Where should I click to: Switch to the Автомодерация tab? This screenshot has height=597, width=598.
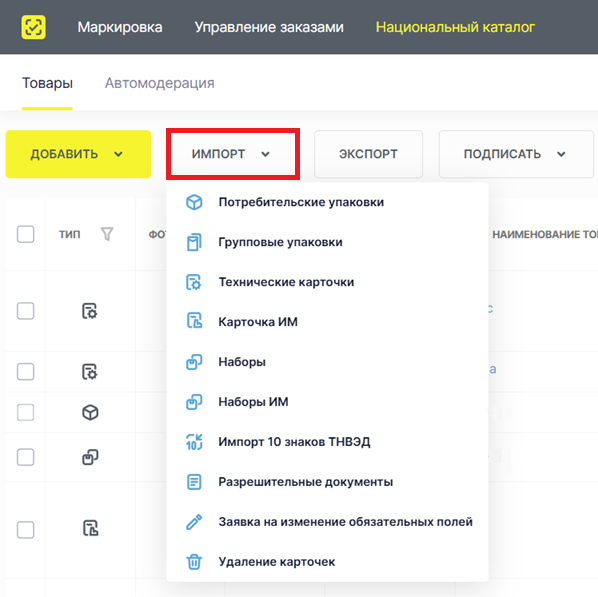click(x=159, y=83)
